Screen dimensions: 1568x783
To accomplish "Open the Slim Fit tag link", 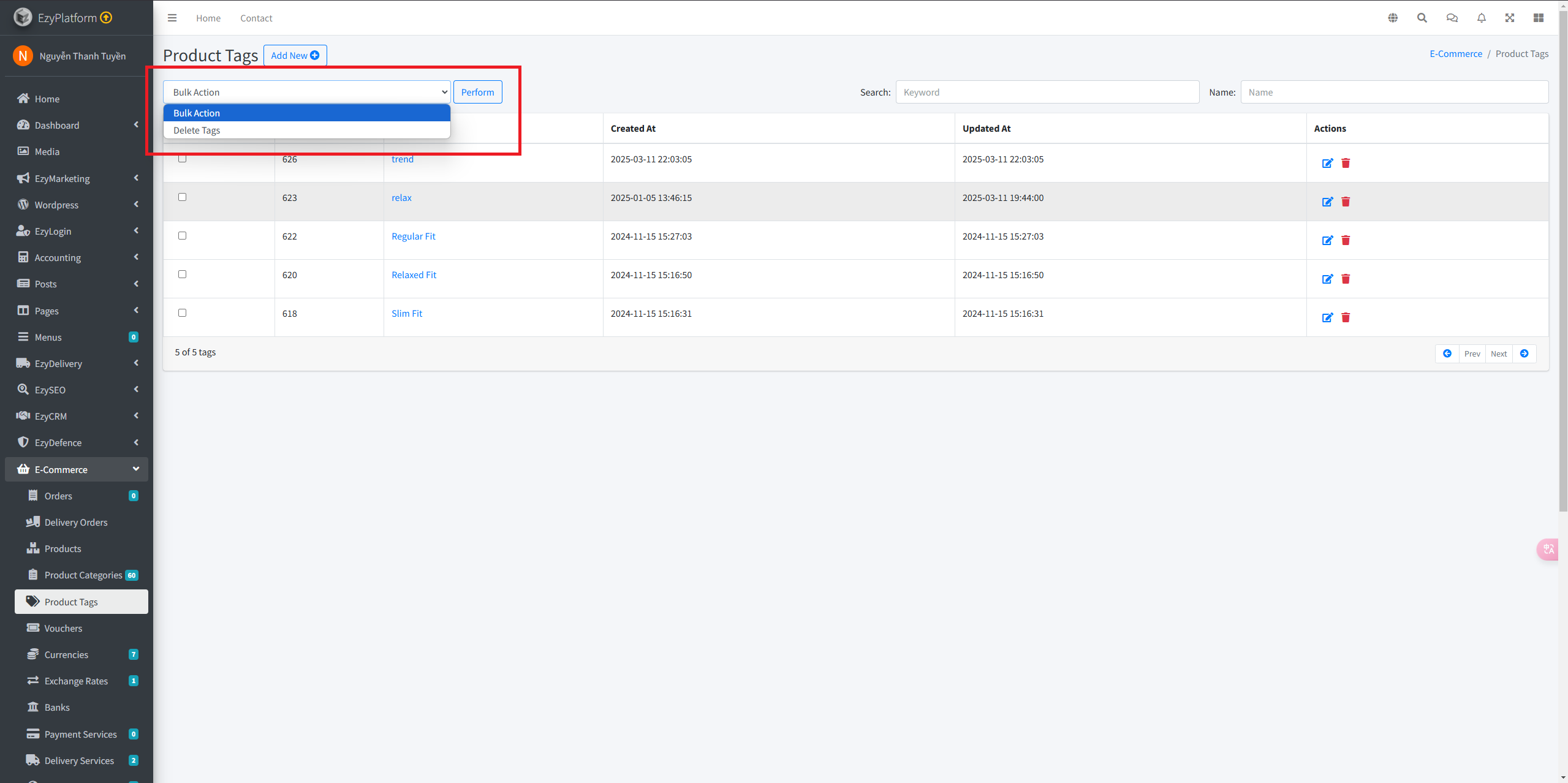I will click(x=407, y=314).
